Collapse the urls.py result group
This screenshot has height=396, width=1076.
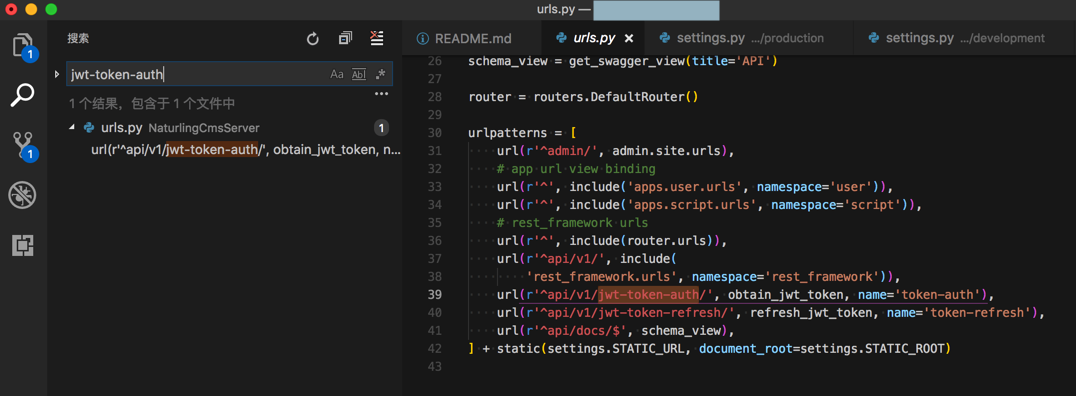[x=72, y=128]
